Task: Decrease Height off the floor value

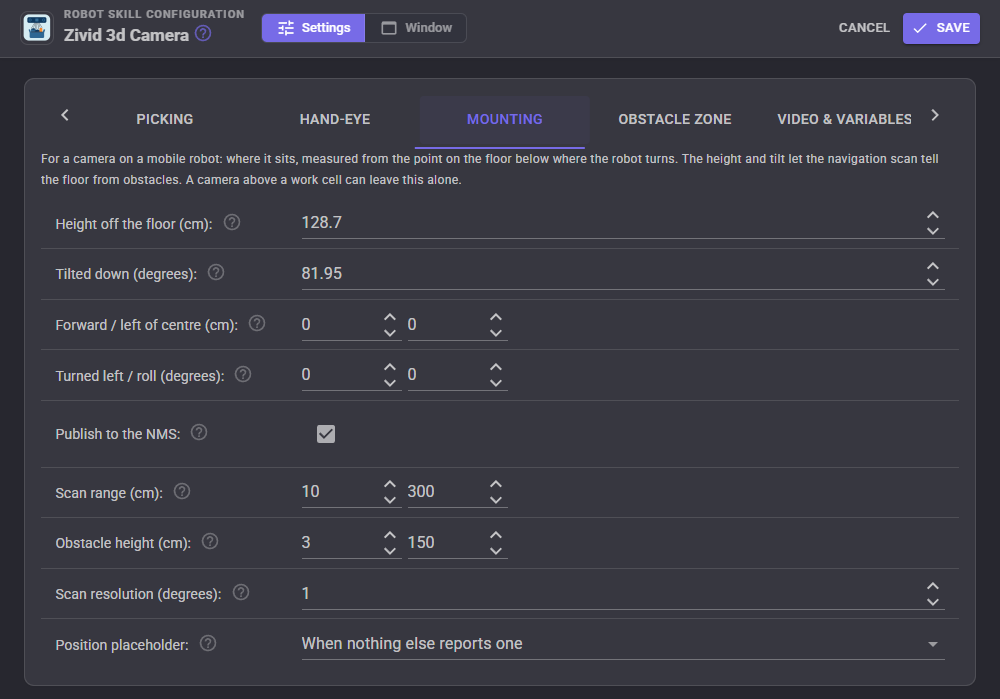Action: [932, 231]
